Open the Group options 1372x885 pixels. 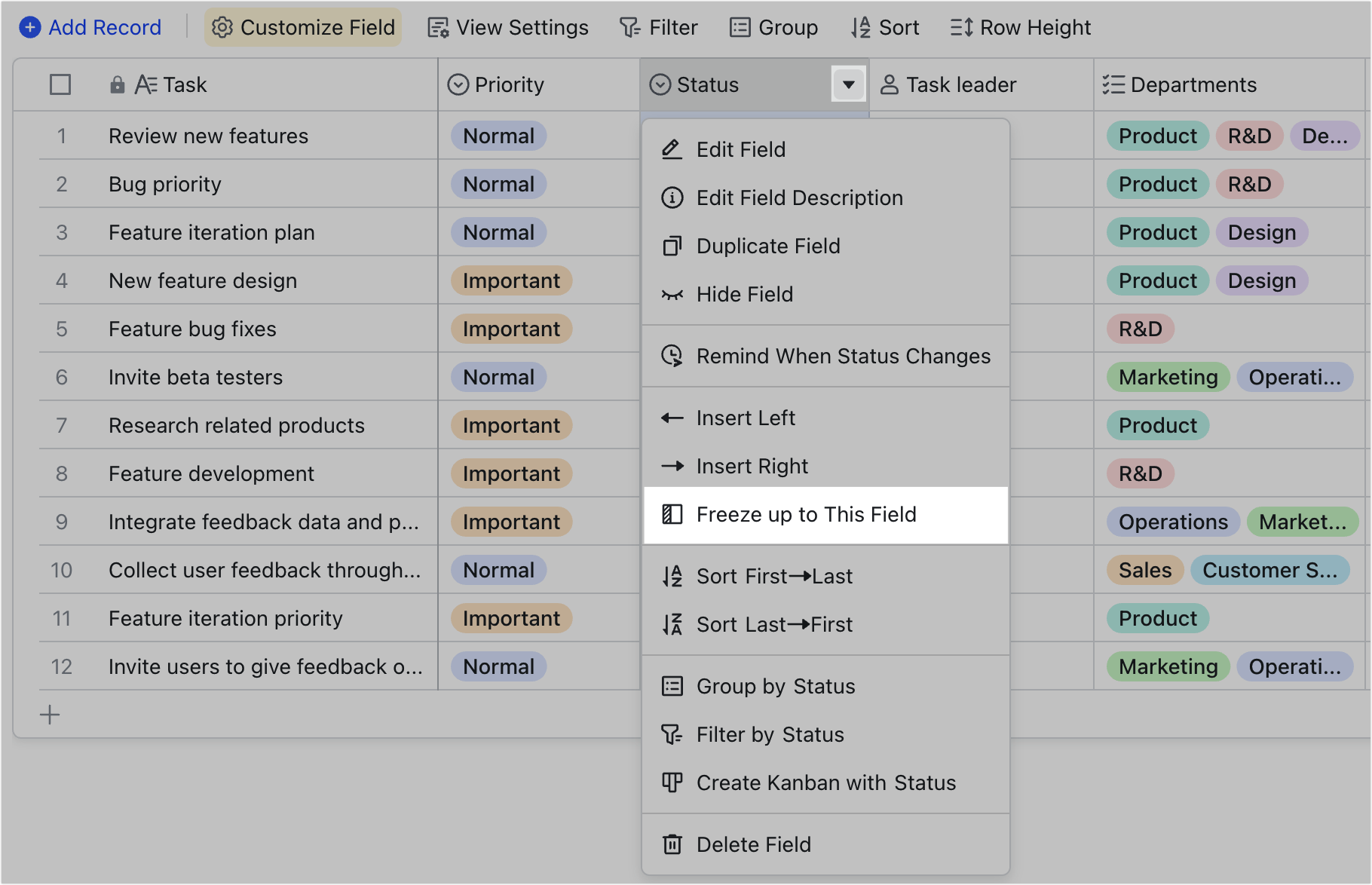coord(773,26)
